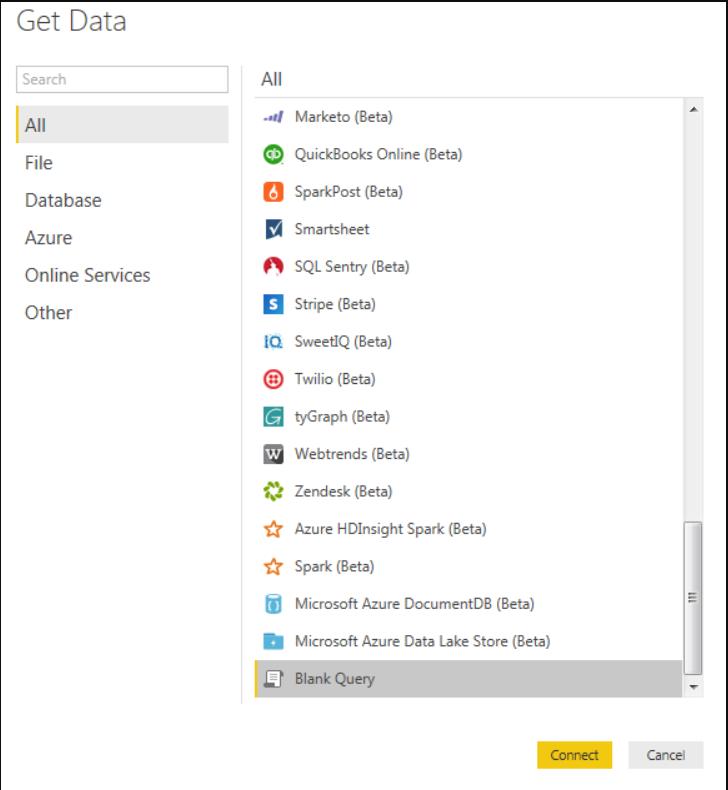Click the Webtrends W icon

point(271,454)
